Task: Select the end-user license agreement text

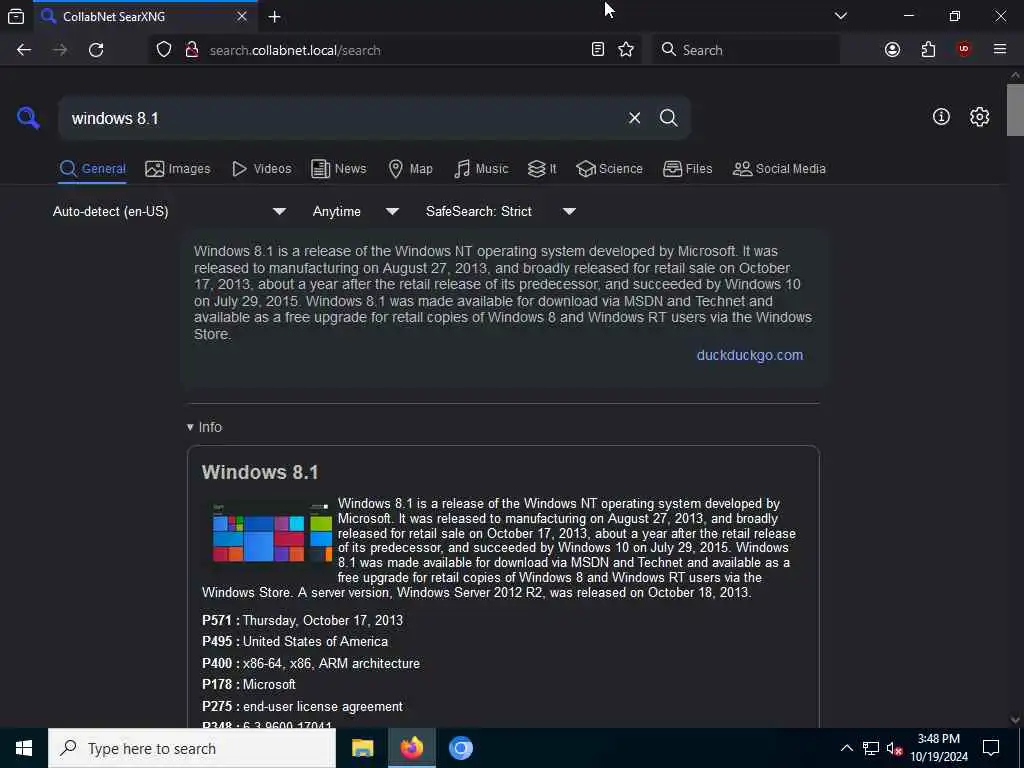Action: pos(323,707)
